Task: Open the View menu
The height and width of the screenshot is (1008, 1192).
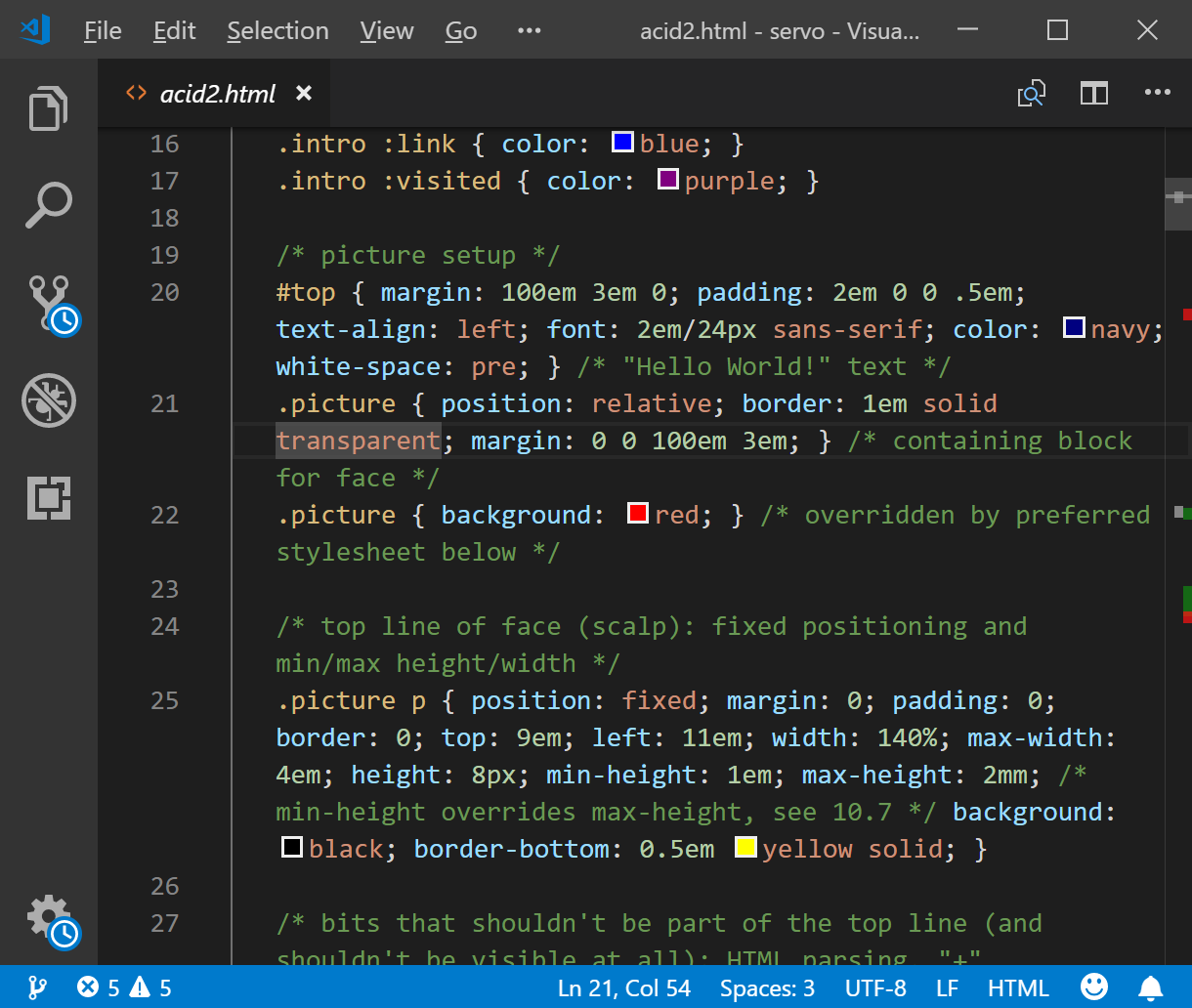Action: pos(386,30)
